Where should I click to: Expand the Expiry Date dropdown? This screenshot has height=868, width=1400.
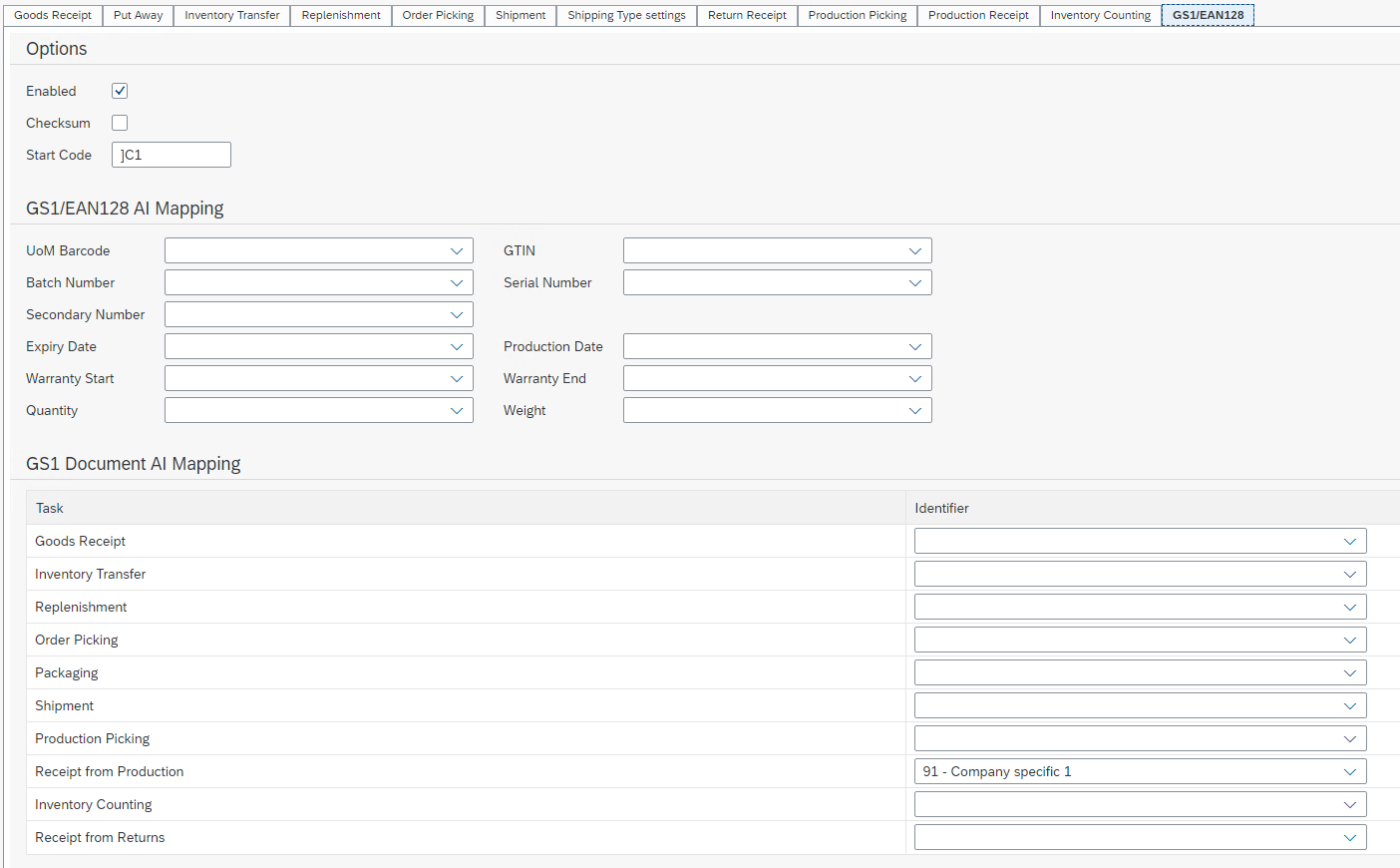(x=318, y=346)
